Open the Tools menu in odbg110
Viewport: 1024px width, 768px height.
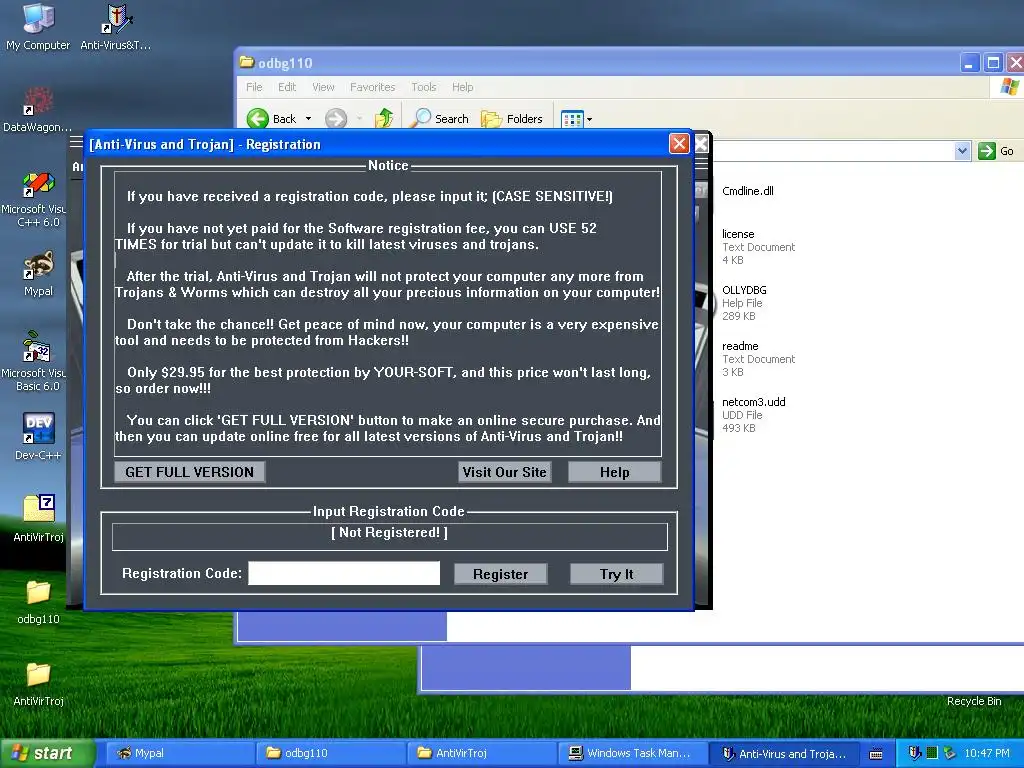[423, 87]
